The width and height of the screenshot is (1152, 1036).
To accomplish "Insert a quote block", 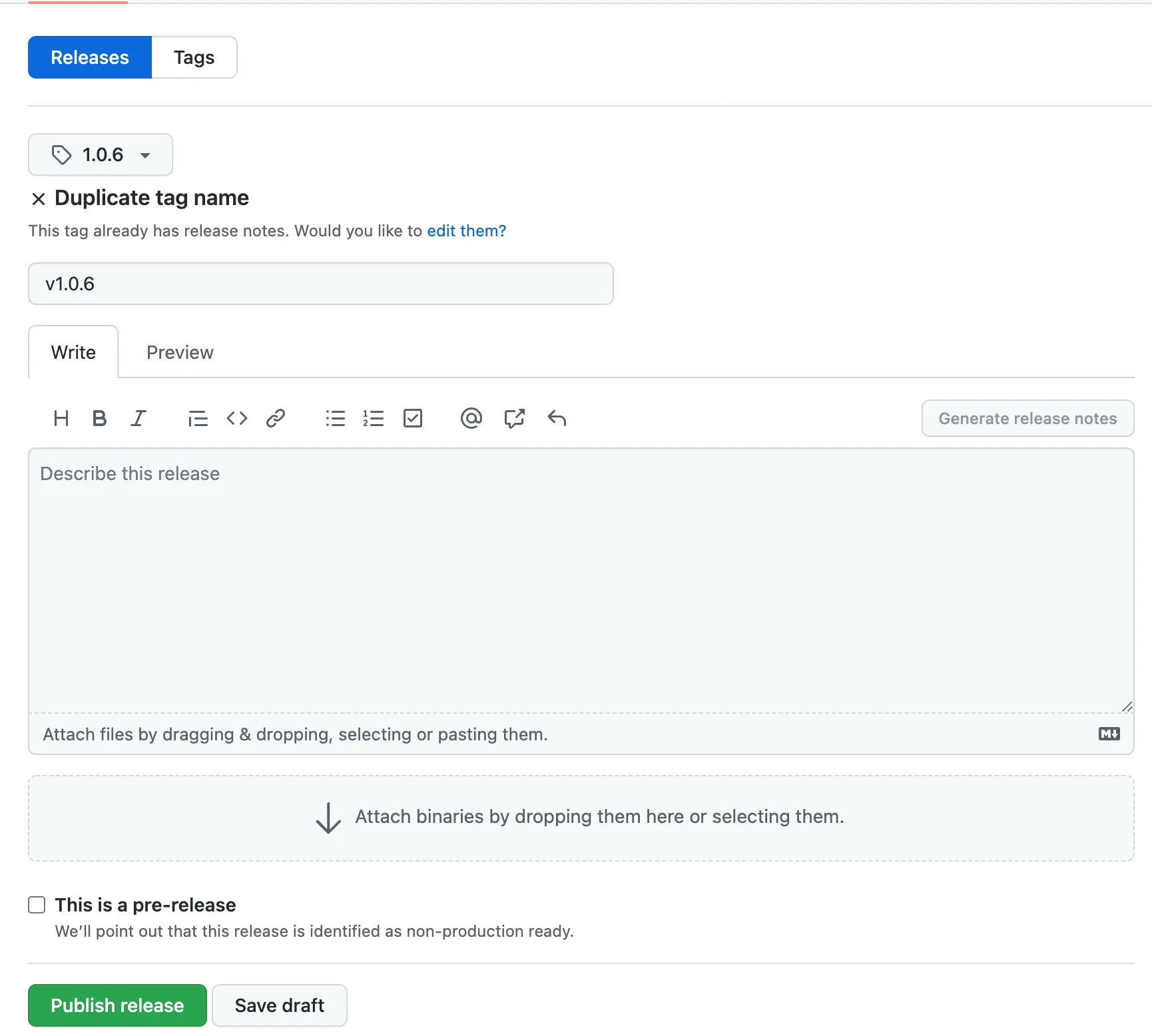I will pos(198,418).
